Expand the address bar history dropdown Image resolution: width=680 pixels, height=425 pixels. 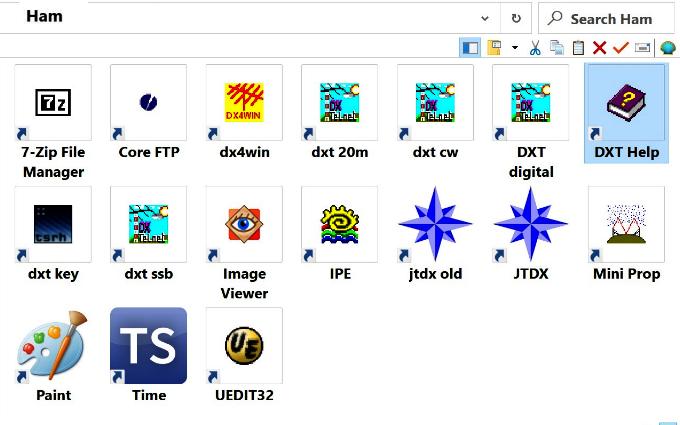click(485, 18)
